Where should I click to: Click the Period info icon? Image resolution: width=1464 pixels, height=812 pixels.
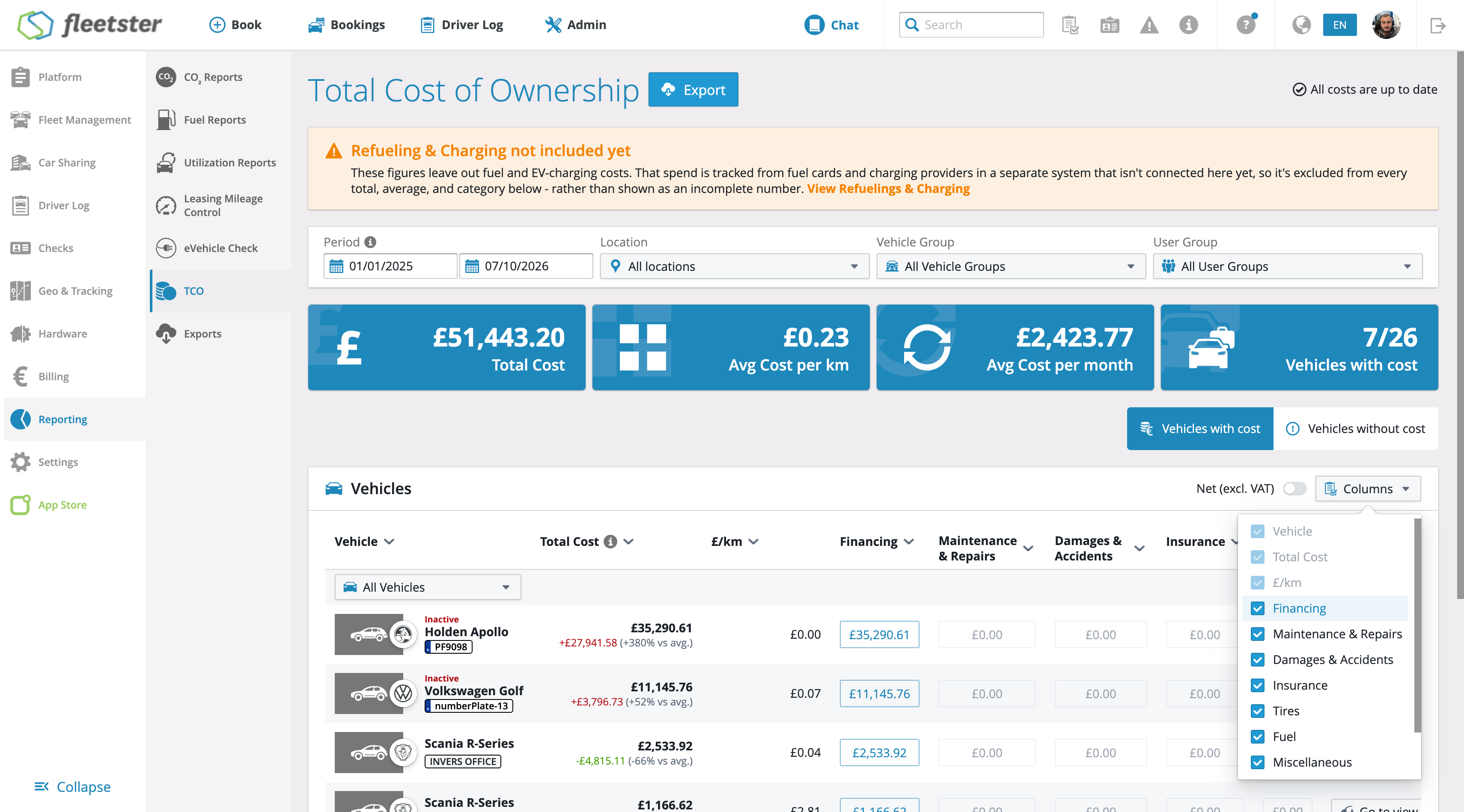click(x=371, y=242)
